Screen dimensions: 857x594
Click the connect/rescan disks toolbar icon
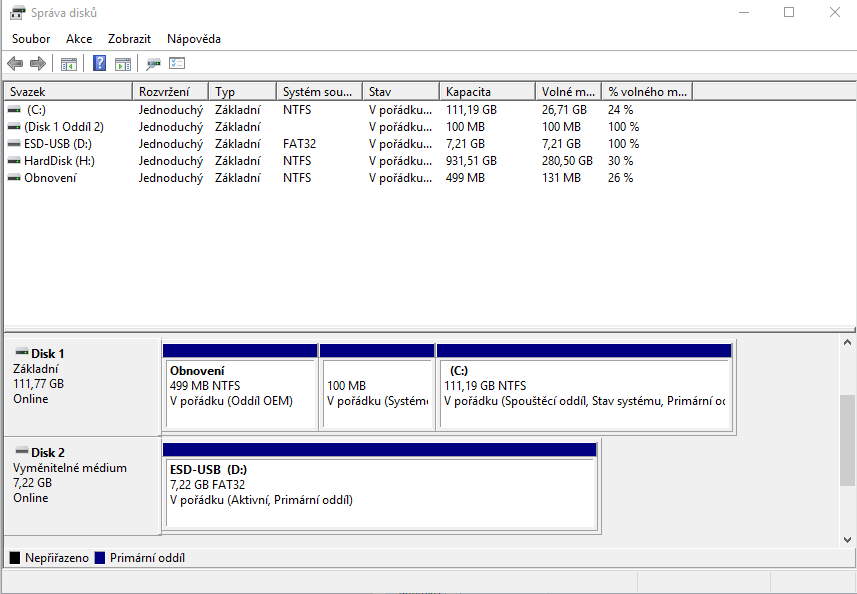[154, 64]
